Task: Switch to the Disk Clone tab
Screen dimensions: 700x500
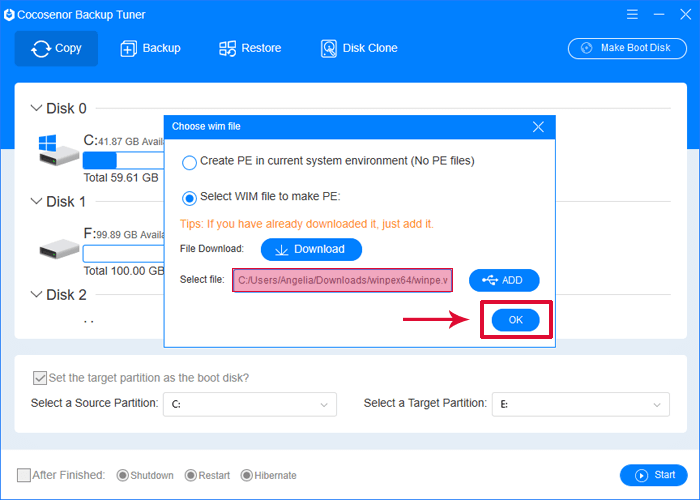Action: click(359, 48)
